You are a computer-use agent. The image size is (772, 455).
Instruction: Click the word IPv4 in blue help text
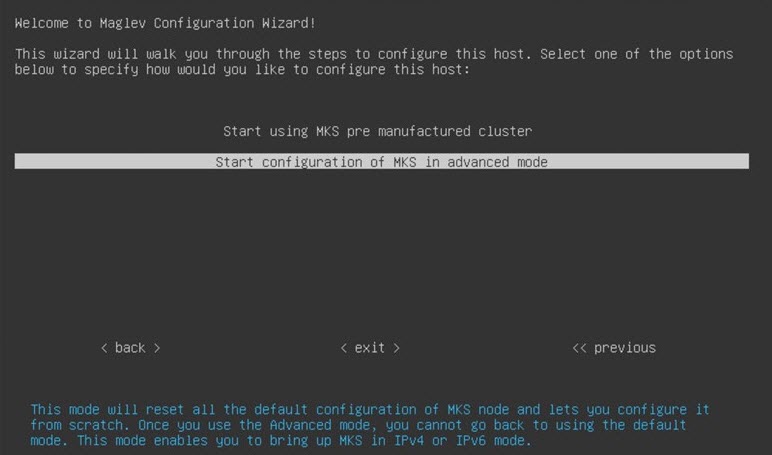click(x=409, y=440)
